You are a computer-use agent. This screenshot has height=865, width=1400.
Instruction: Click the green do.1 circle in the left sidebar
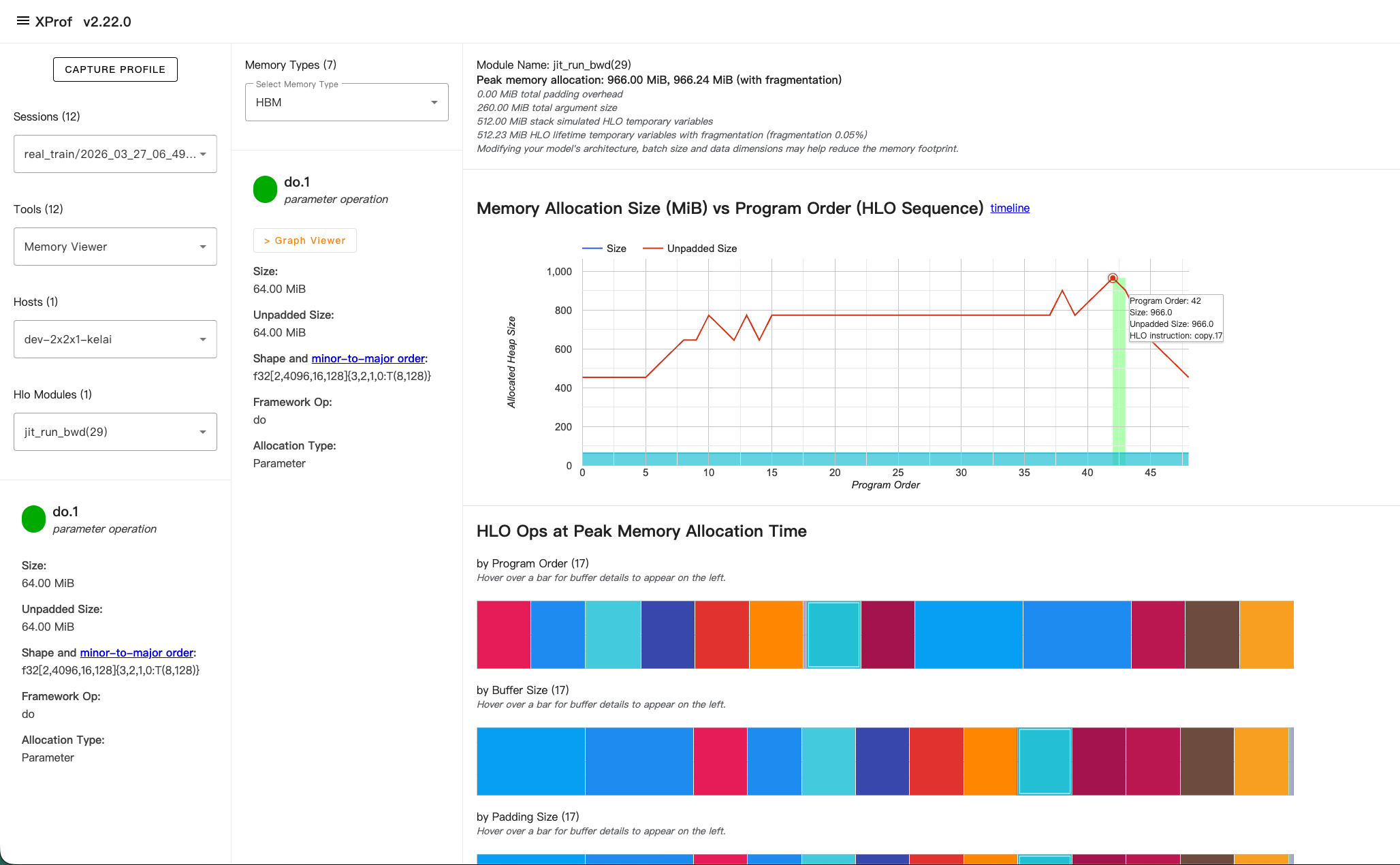[x=33, y=518]
